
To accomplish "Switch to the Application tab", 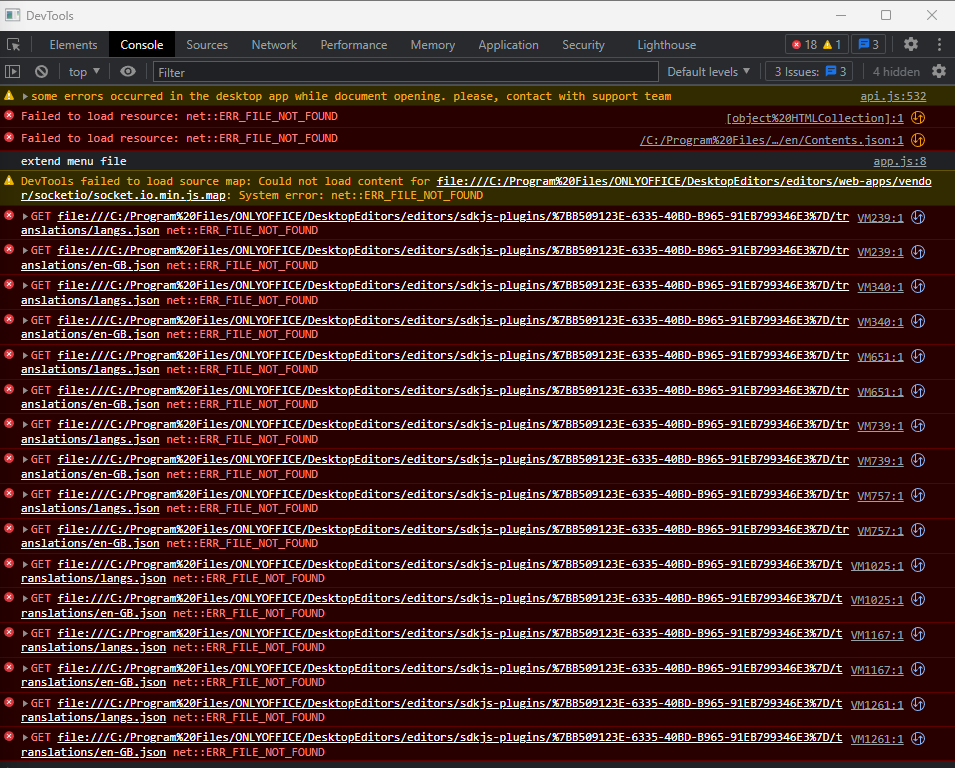I will click(509, 45).
